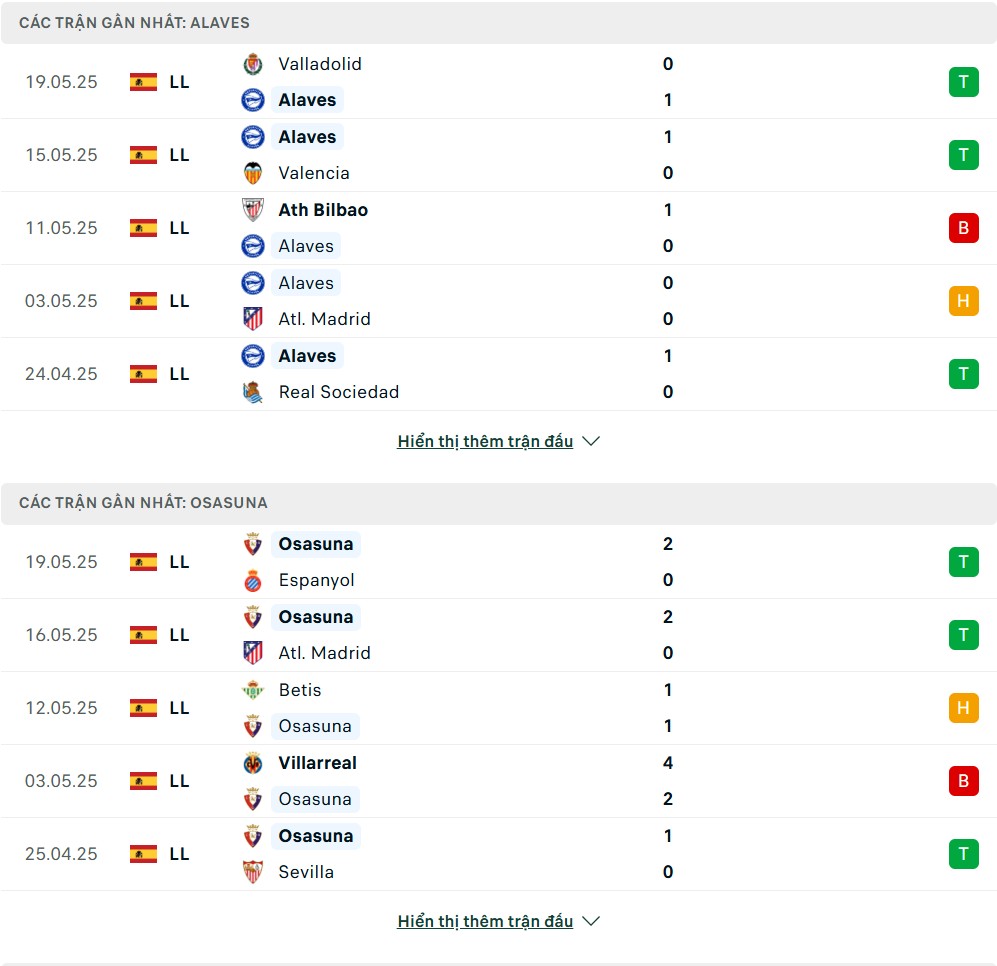The width and height of the screenshot is (997, 966).
Task: Click the Villarreal club crest icon
Action: pos(253,763)
